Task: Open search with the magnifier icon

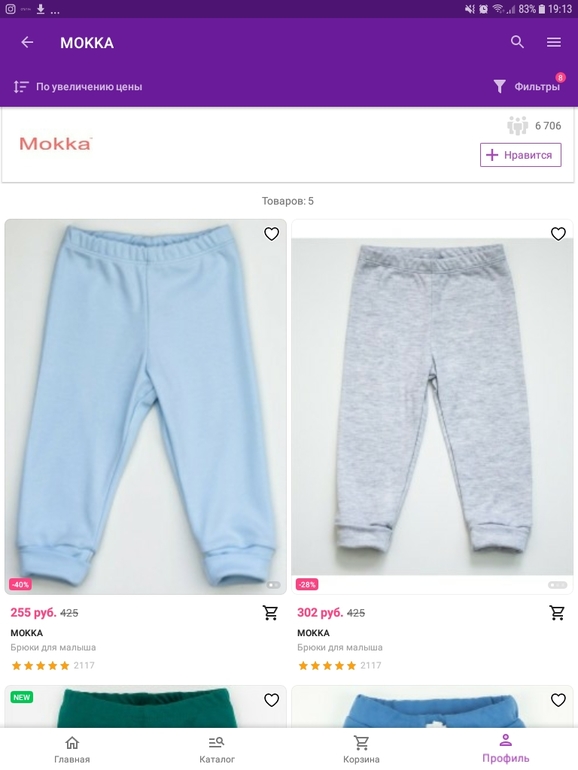Action: (517, 42)
